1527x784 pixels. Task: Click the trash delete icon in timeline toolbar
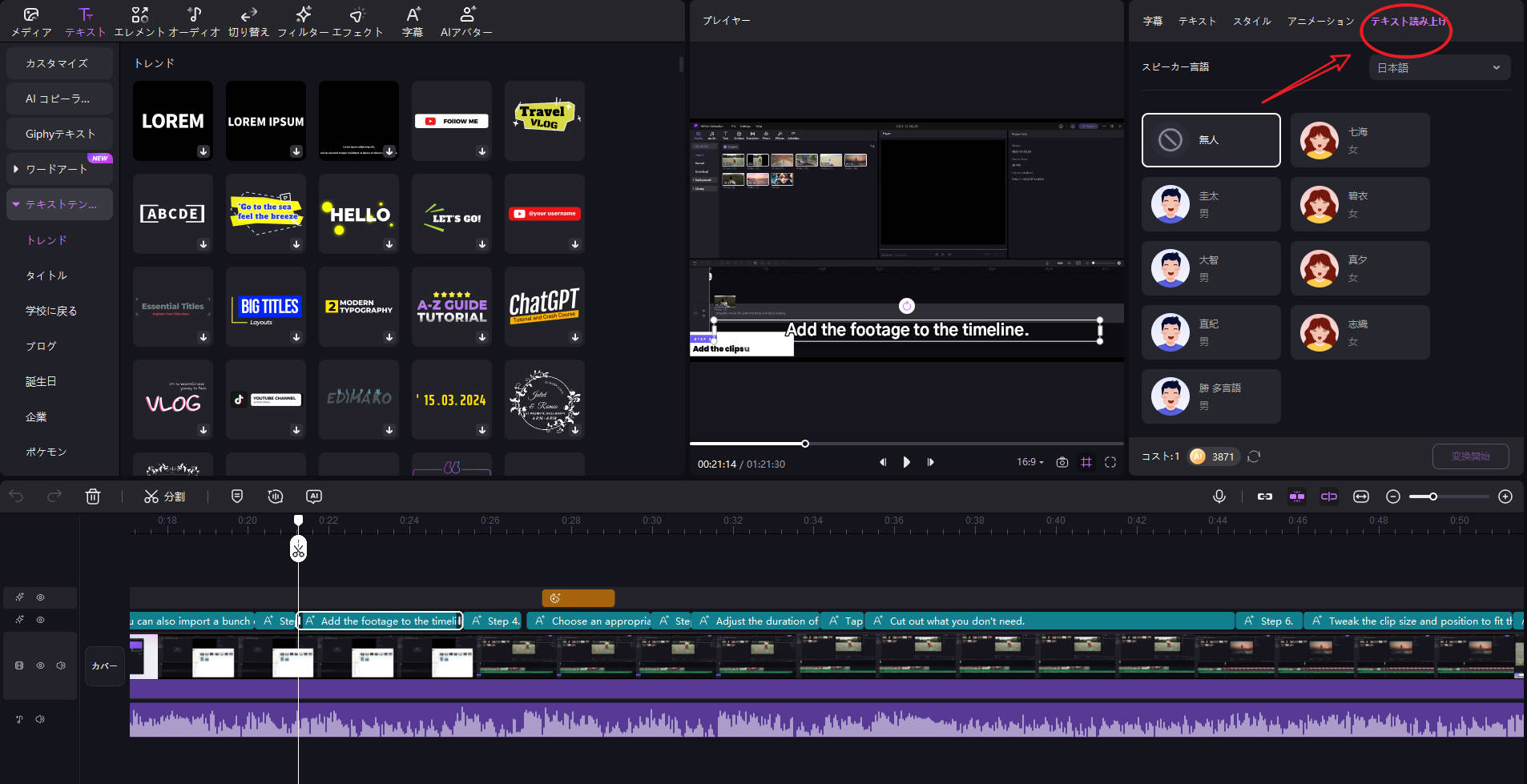click(93, 497)
